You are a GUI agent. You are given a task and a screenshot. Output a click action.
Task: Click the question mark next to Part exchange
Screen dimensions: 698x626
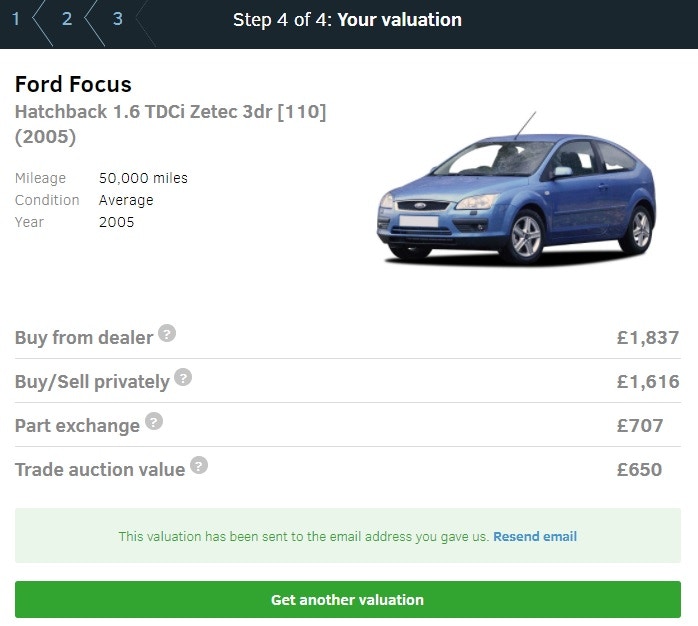153,422
